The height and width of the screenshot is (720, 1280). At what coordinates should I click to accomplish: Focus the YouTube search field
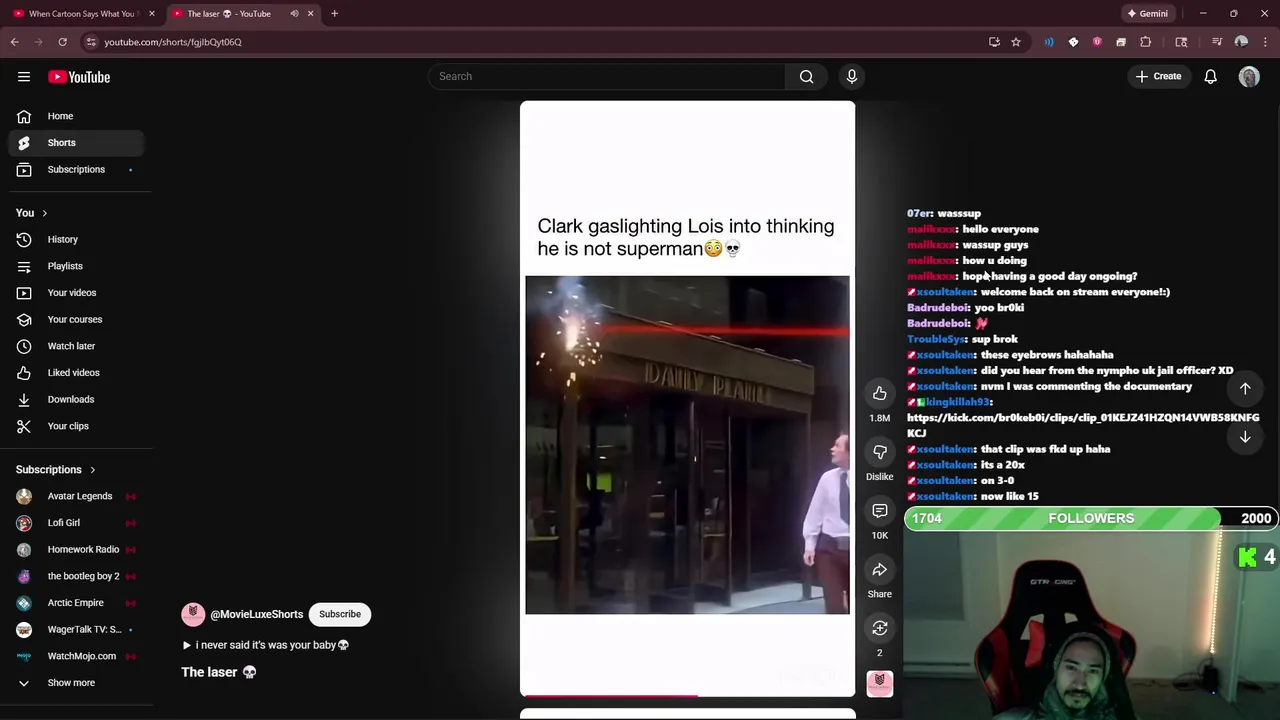607,76
